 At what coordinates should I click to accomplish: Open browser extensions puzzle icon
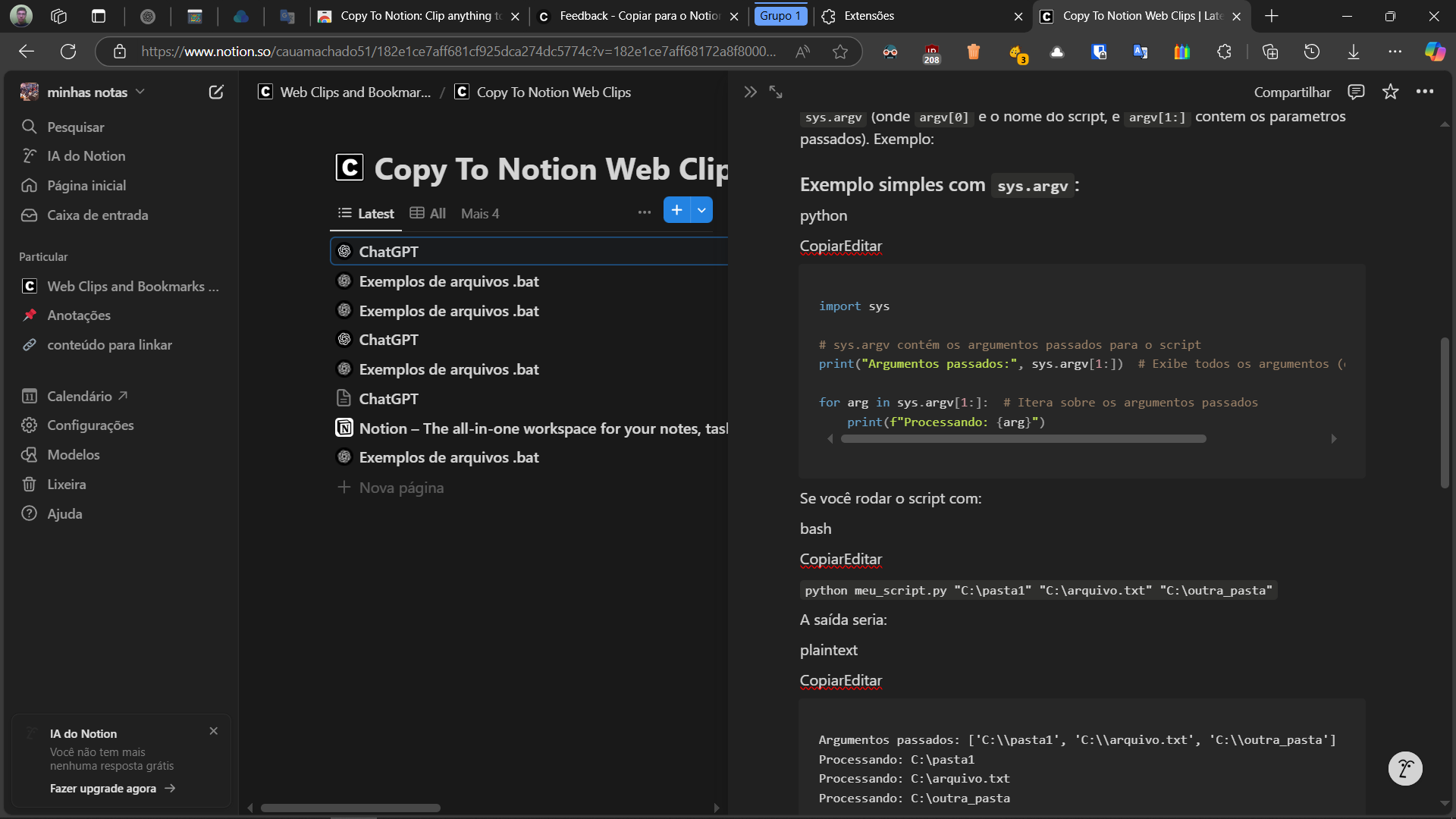pyautogui.click(x=1224, y=52)
